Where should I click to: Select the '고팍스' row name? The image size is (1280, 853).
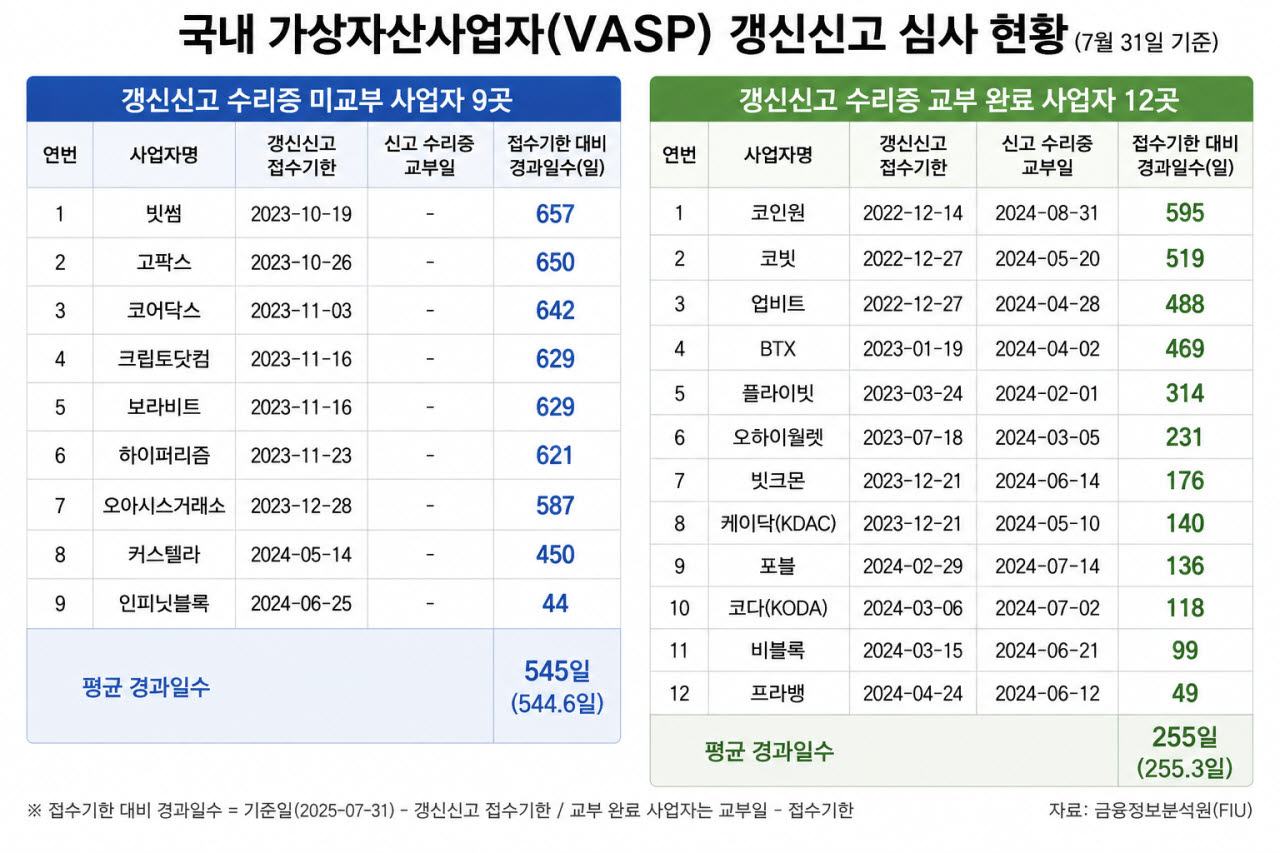pyautogui.click(x=164, y=262)
